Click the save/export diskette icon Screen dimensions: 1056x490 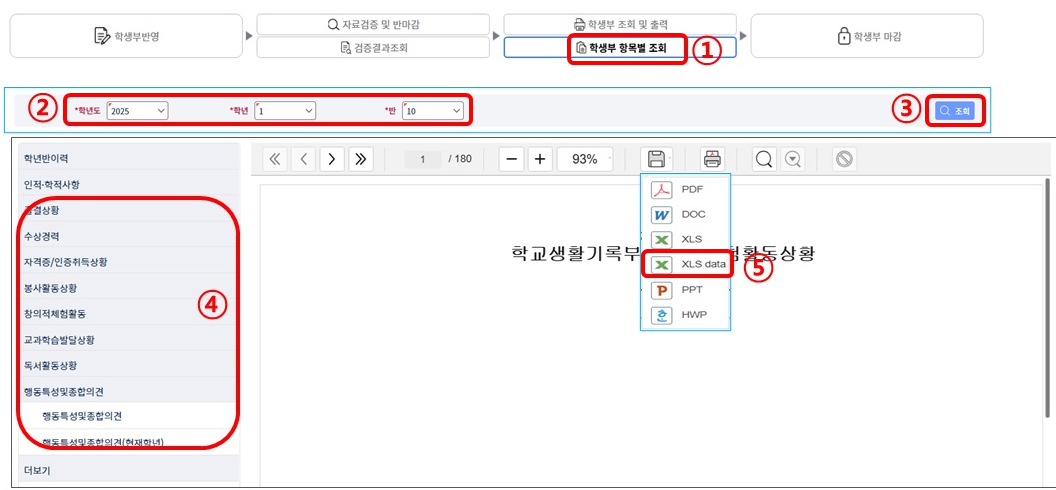click(656, 159)
